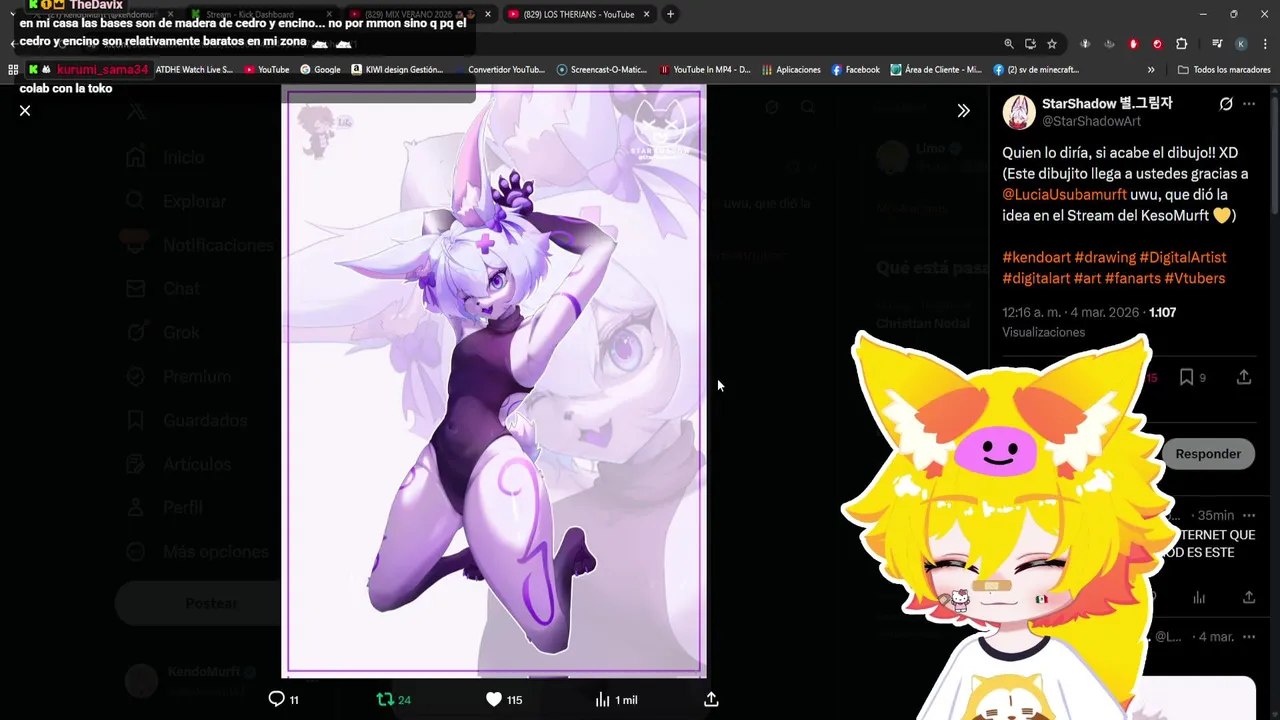1280x720 pixels.
Task: Open the Aplicaciones bookmark
Action: click(791, 70)
